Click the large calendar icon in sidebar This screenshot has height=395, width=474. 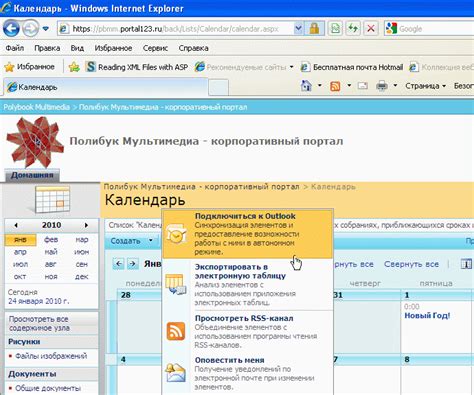click(52, 200)
